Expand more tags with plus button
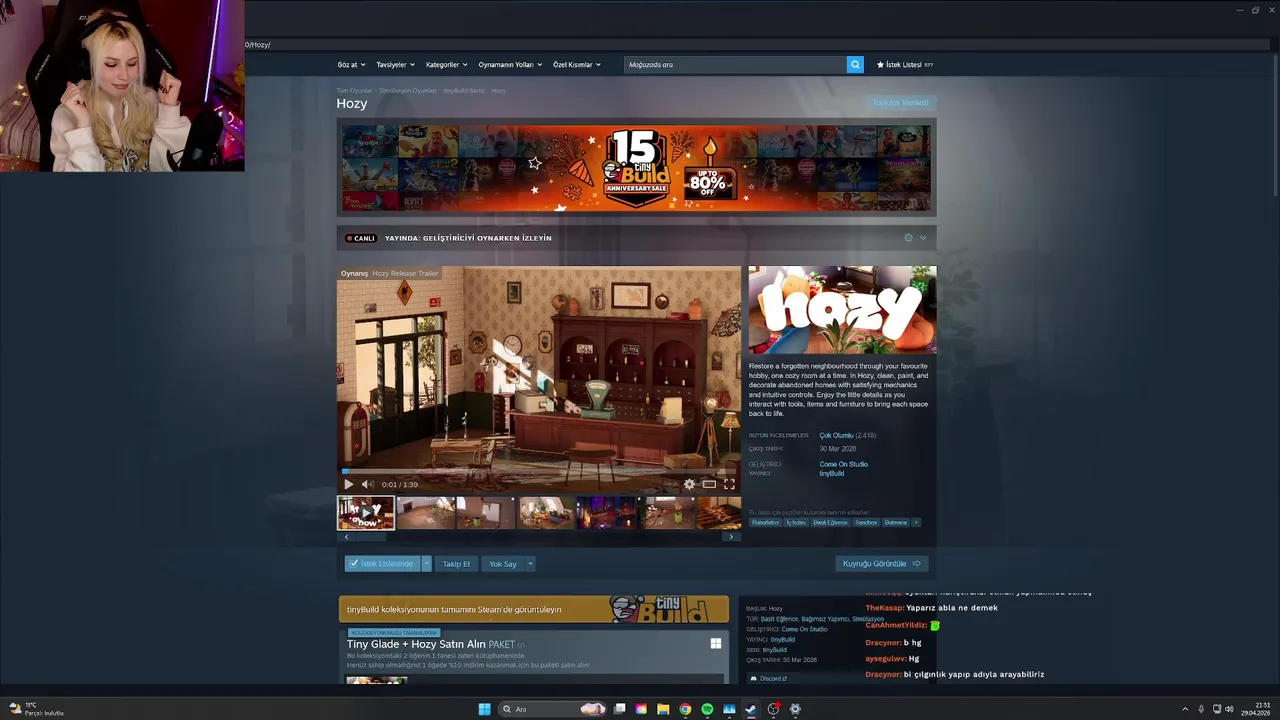This screenshot has height=720, width=1280. click(915, 522)
